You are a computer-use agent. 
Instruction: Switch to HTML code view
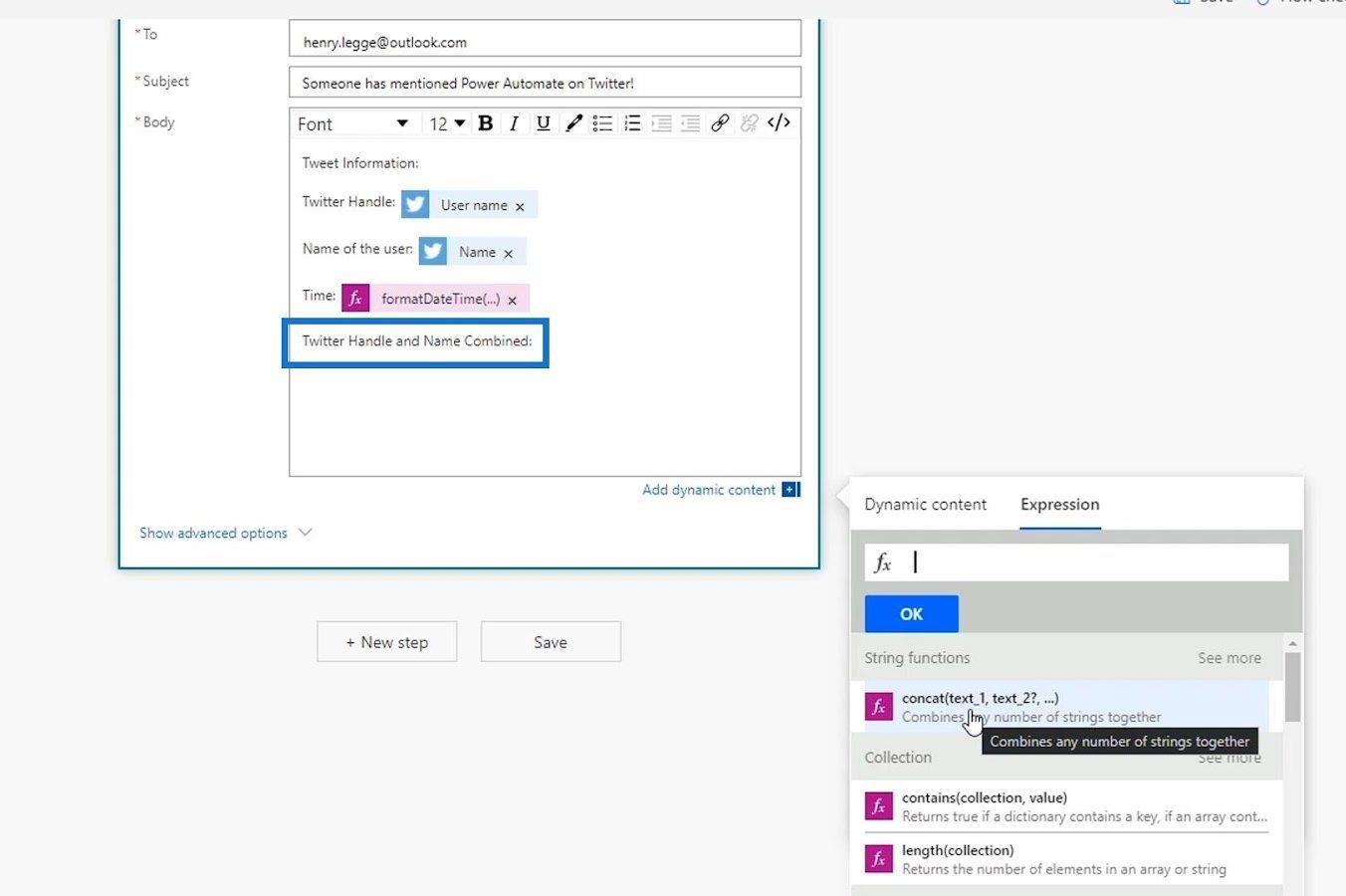click(x=779, y=122)
